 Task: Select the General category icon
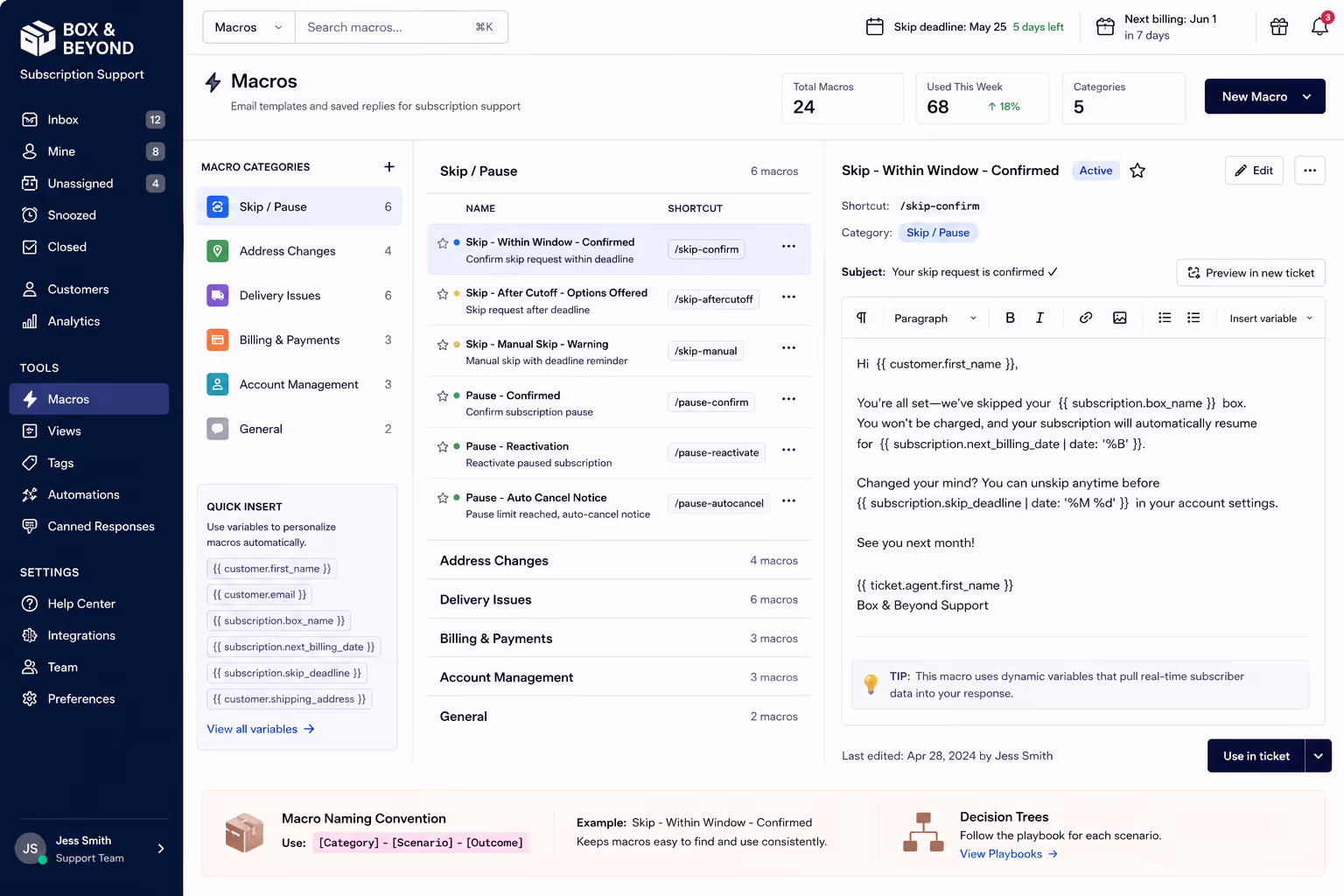[x=218, y=429]
